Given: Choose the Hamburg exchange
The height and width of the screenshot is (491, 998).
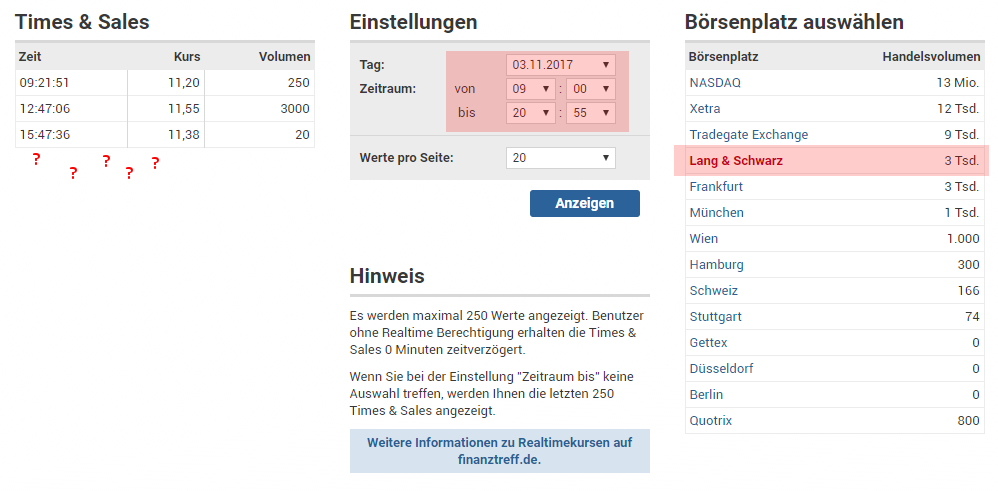Looking at the screenshot, I should (716, 264).
